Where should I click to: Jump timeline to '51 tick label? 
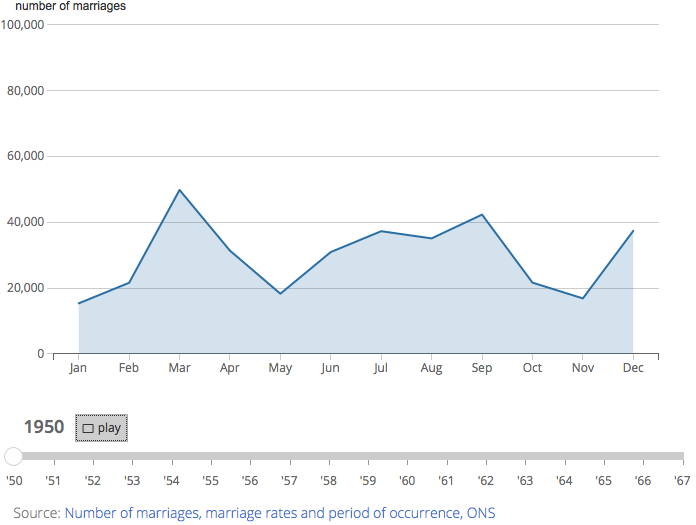(x=53, y=481)
